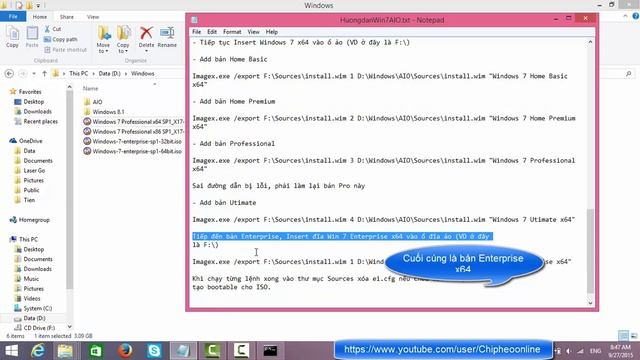640x360 pixels.
Task: Click the red Delete icon
Action: pyautogui.click(x=146, y=34)
